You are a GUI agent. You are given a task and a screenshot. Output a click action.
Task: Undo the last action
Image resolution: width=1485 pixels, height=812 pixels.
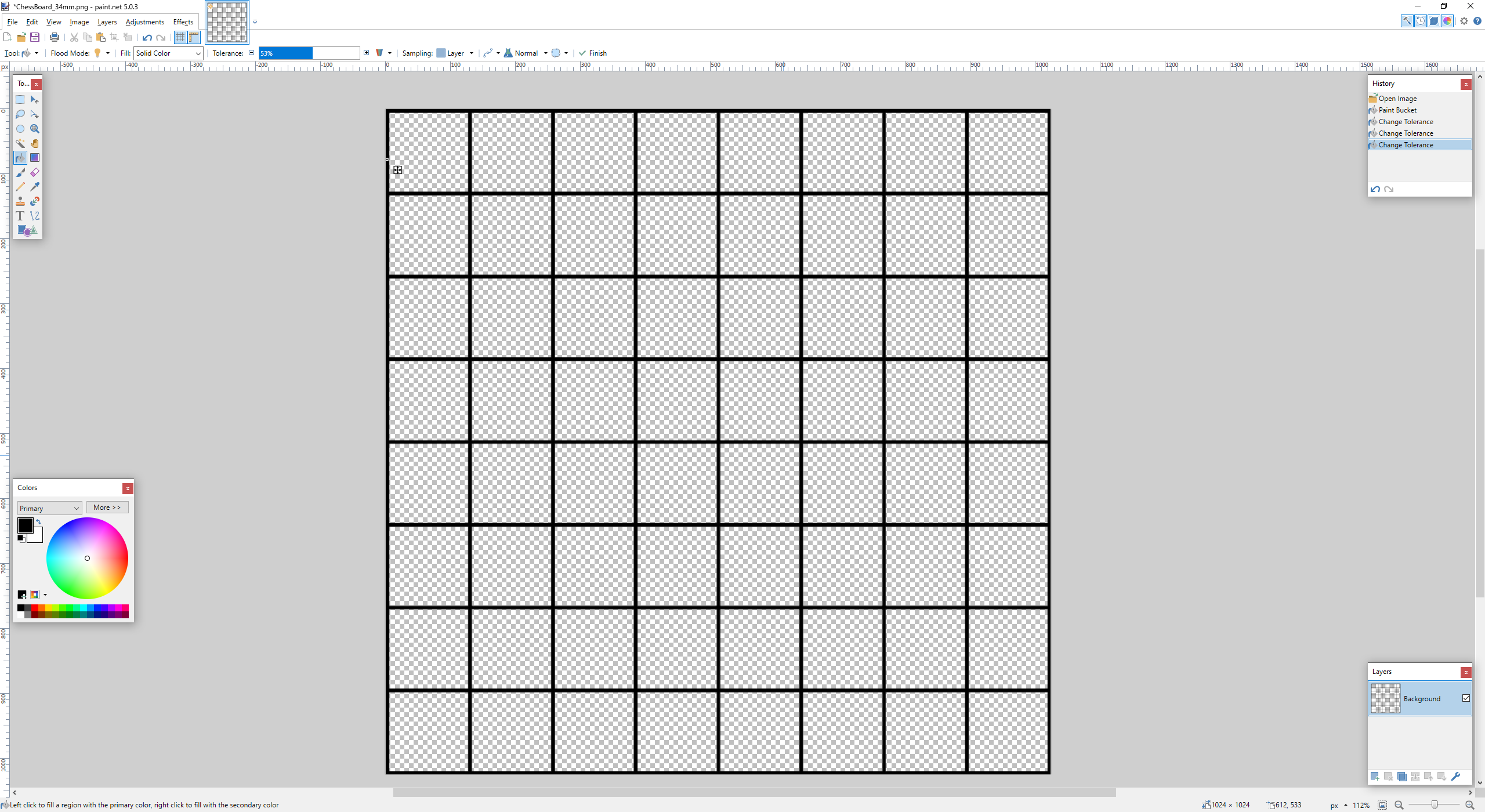(146, 37)
